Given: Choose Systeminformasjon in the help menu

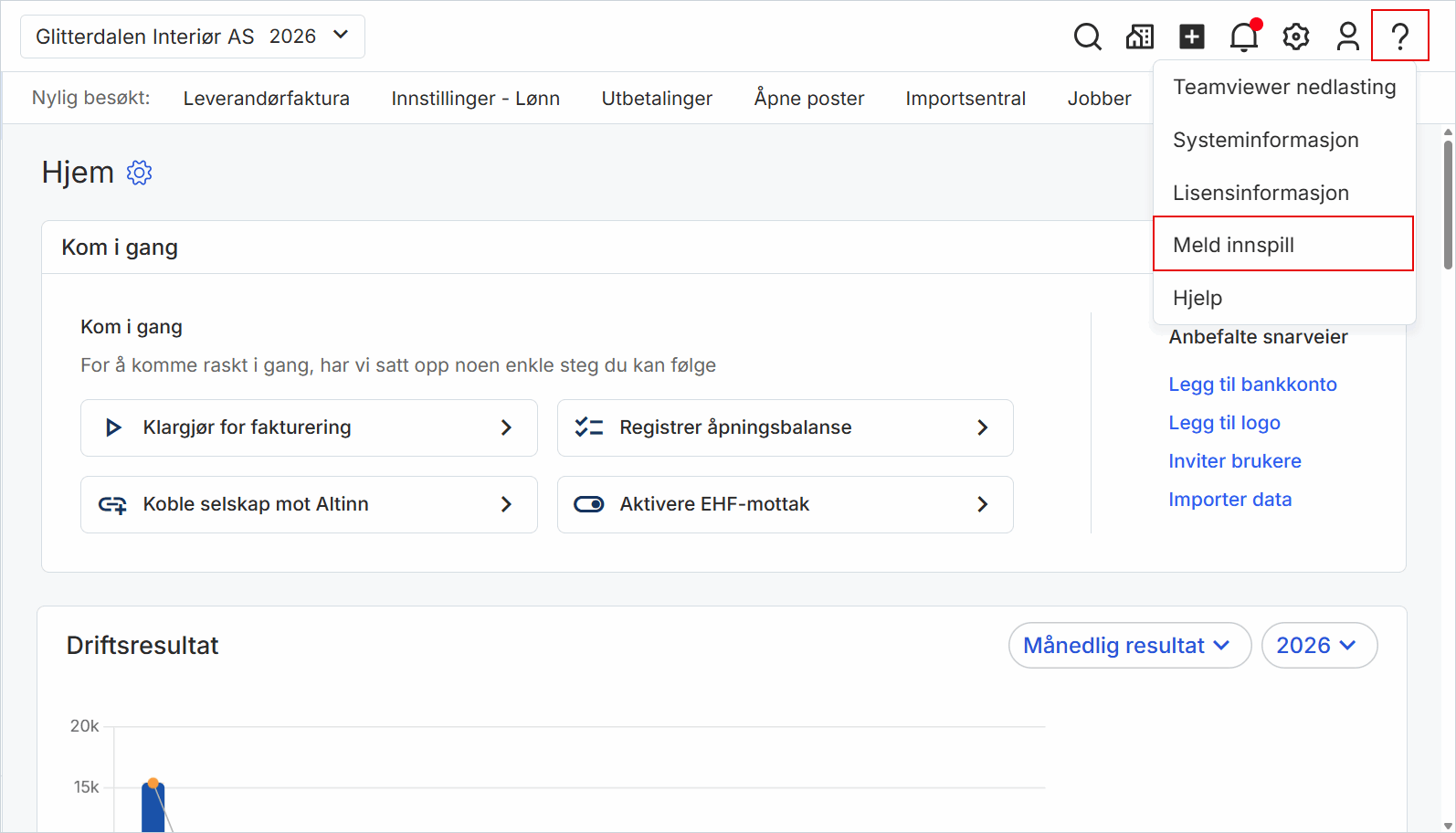Looking at the screenshot, I should pyautogui.click(x=1265, y=140).
